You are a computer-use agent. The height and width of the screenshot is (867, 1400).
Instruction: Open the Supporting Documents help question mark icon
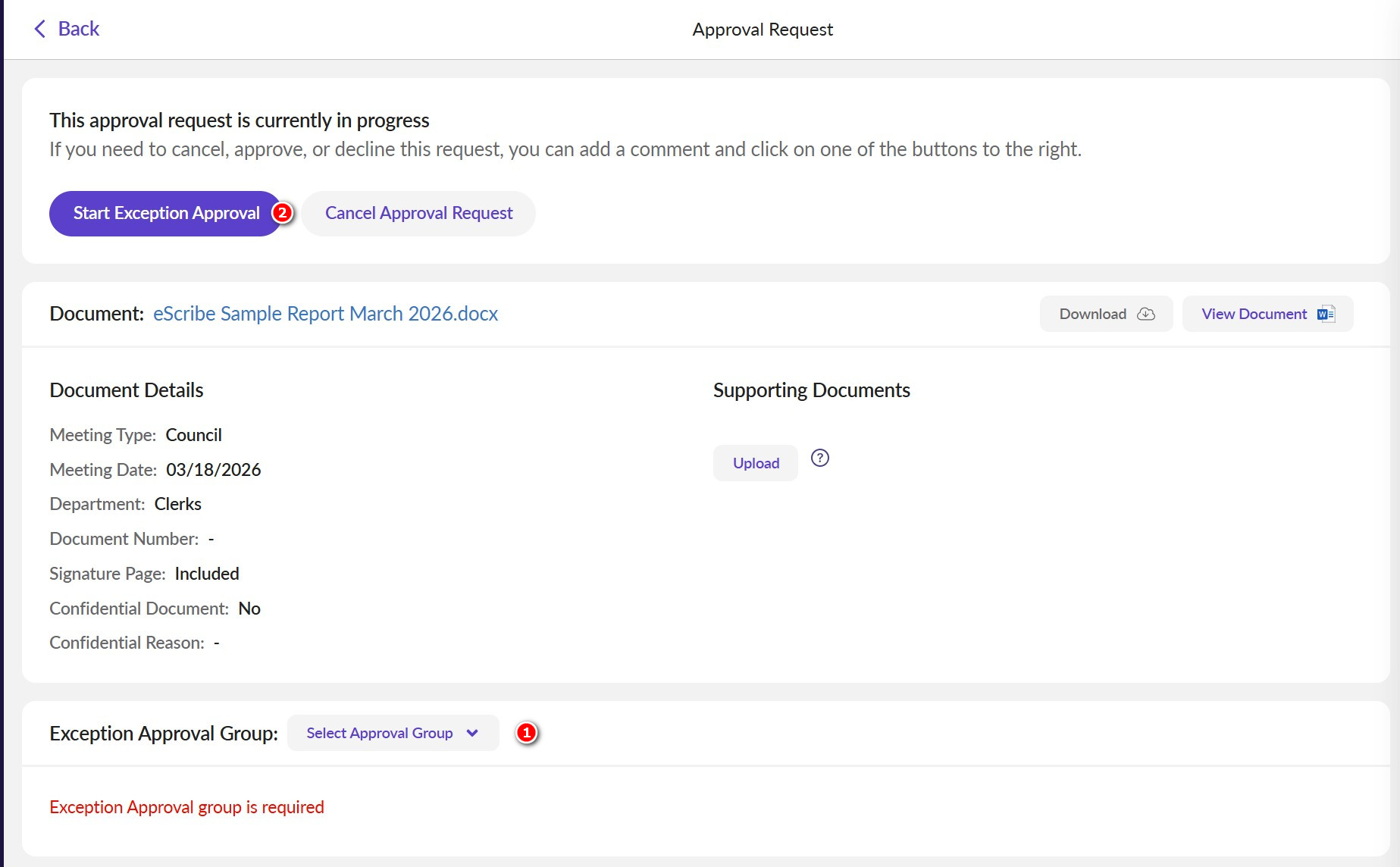point(820,458)
